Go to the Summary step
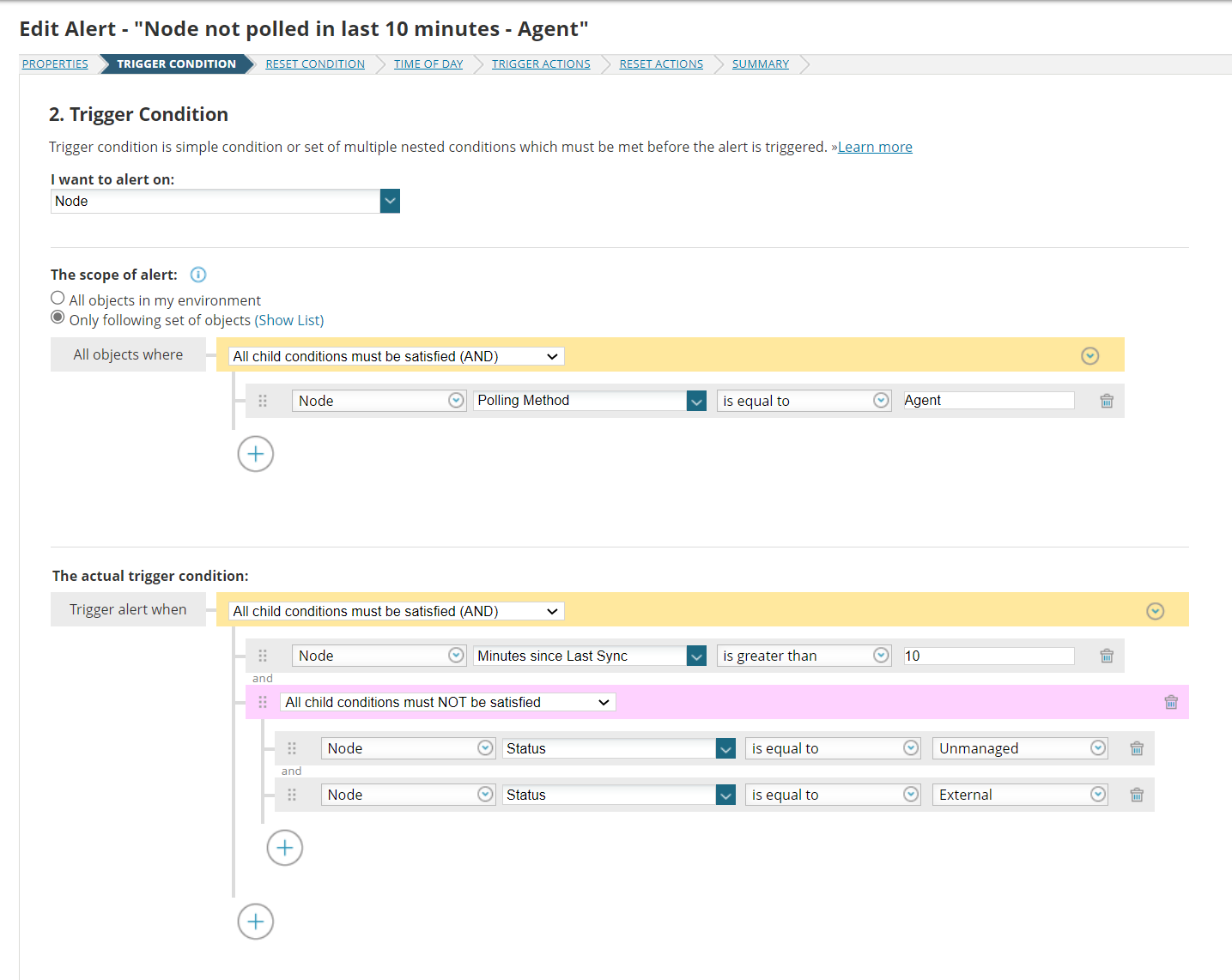The image size is (1232, 980). [x=761, y=64]
